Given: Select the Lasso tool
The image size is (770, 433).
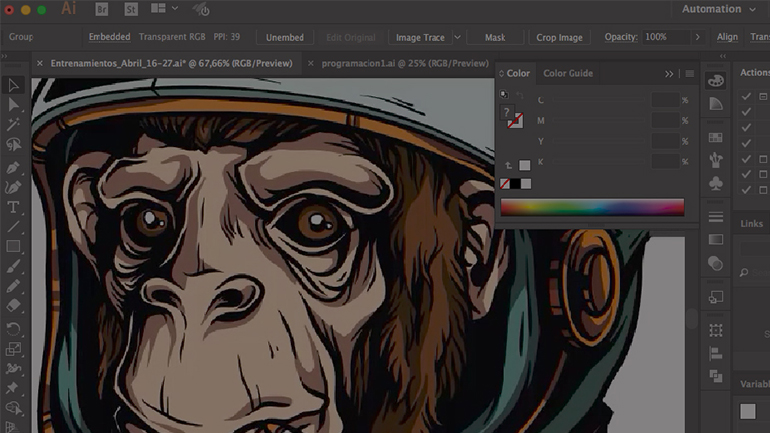Looking at the screenshot, I should 13,145.
